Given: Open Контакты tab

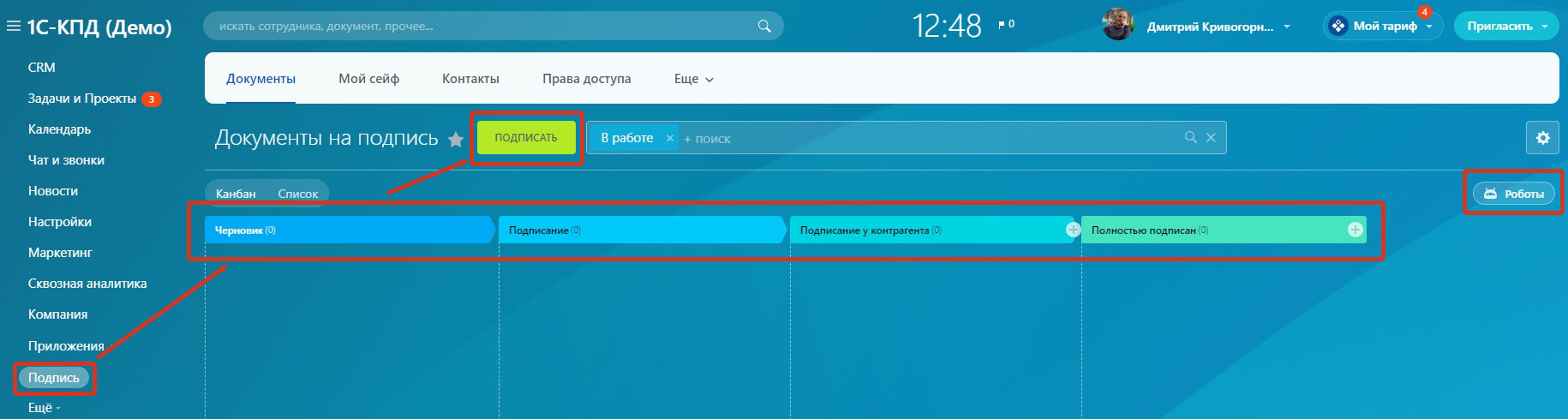Looking at the screenshot, I should pos(470,78).
